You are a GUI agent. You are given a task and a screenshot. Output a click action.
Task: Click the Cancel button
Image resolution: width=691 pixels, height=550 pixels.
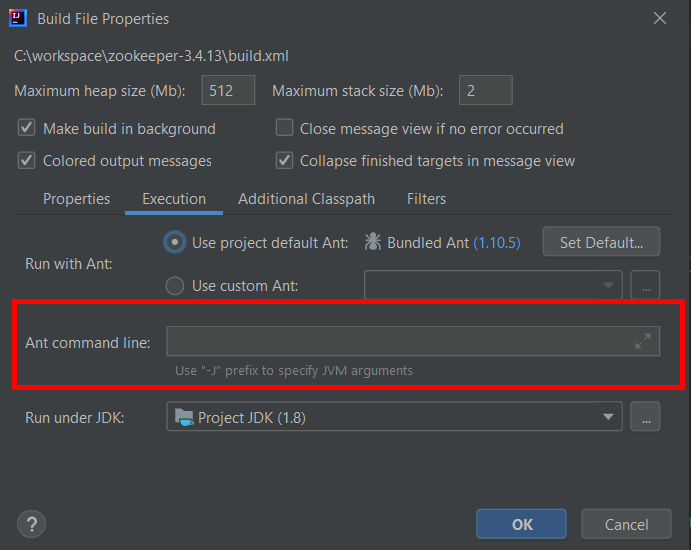click(x=626, y=524)
